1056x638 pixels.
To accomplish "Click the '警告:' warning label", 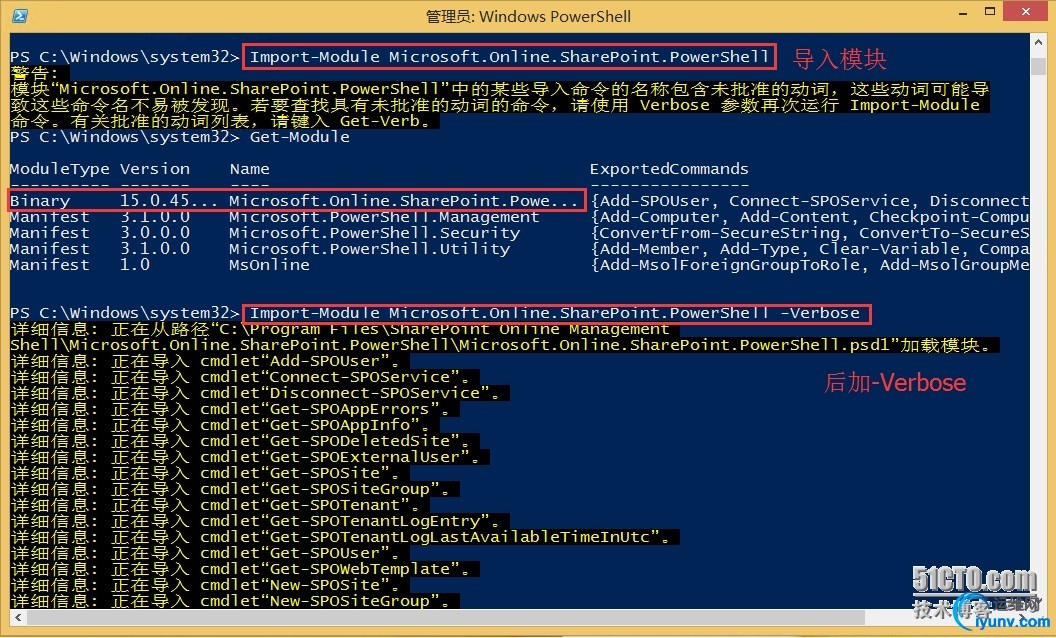I will click(34, 73).
